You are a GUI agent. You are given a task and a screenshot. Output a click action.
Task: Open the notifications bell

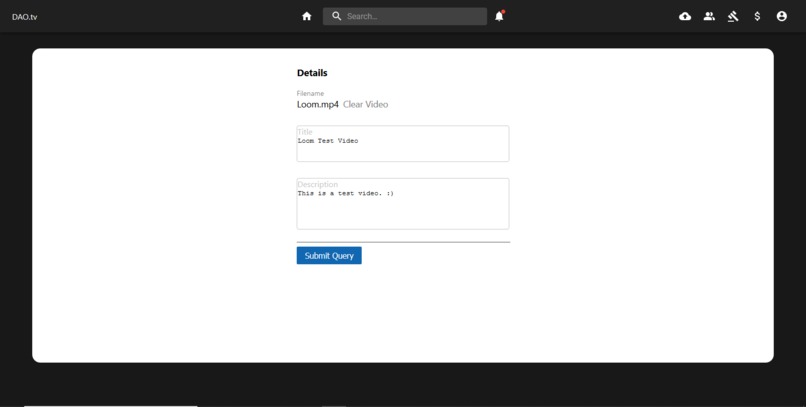coord(499,16)
